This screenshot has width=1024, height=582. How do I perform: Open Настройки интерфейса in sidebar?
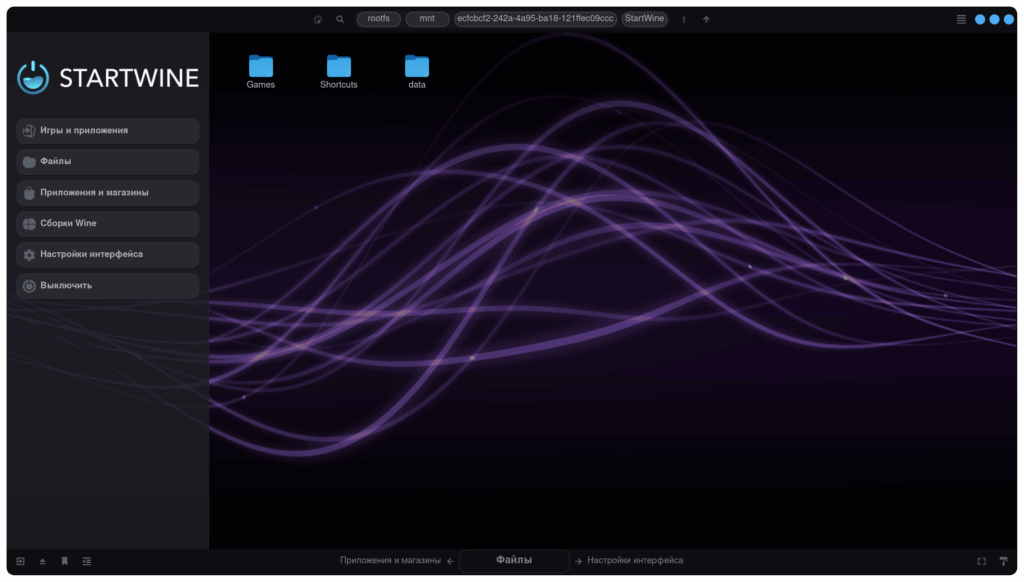point(108,255)
